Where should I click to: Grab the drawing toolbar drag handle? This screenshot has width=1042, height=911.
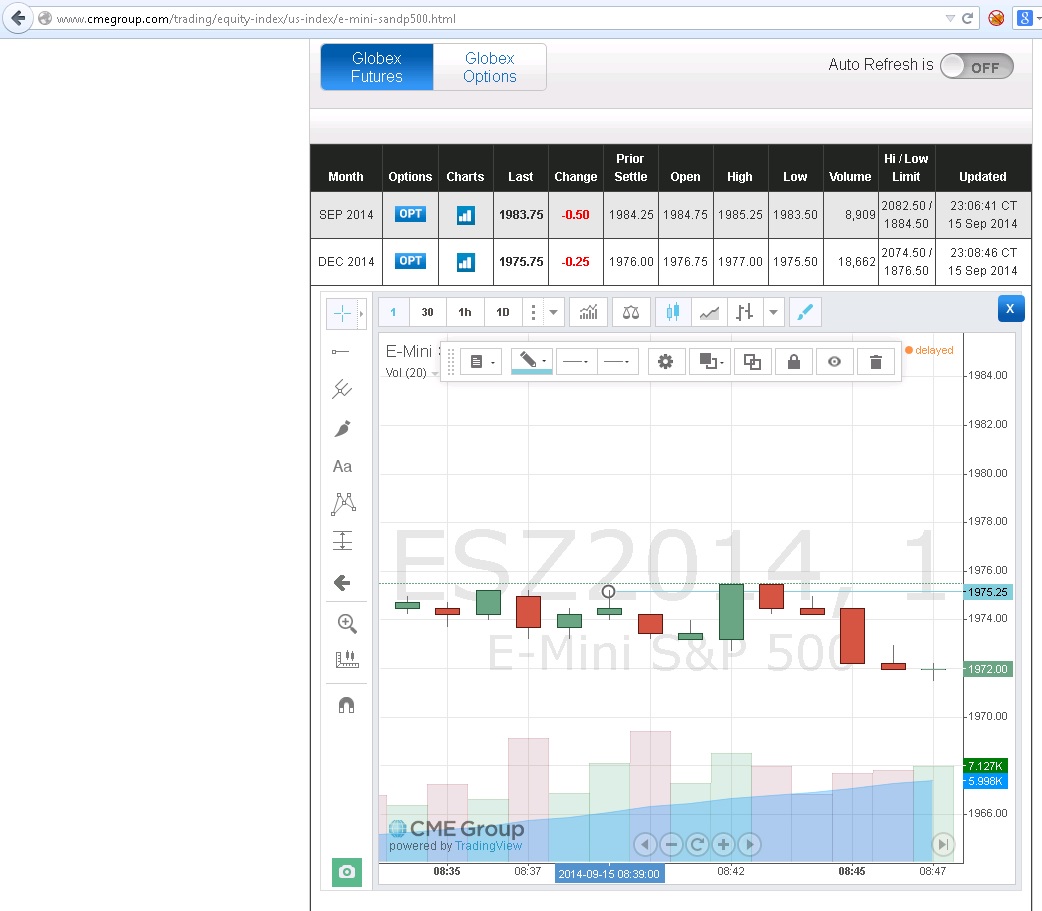click(x=451, y=362)
